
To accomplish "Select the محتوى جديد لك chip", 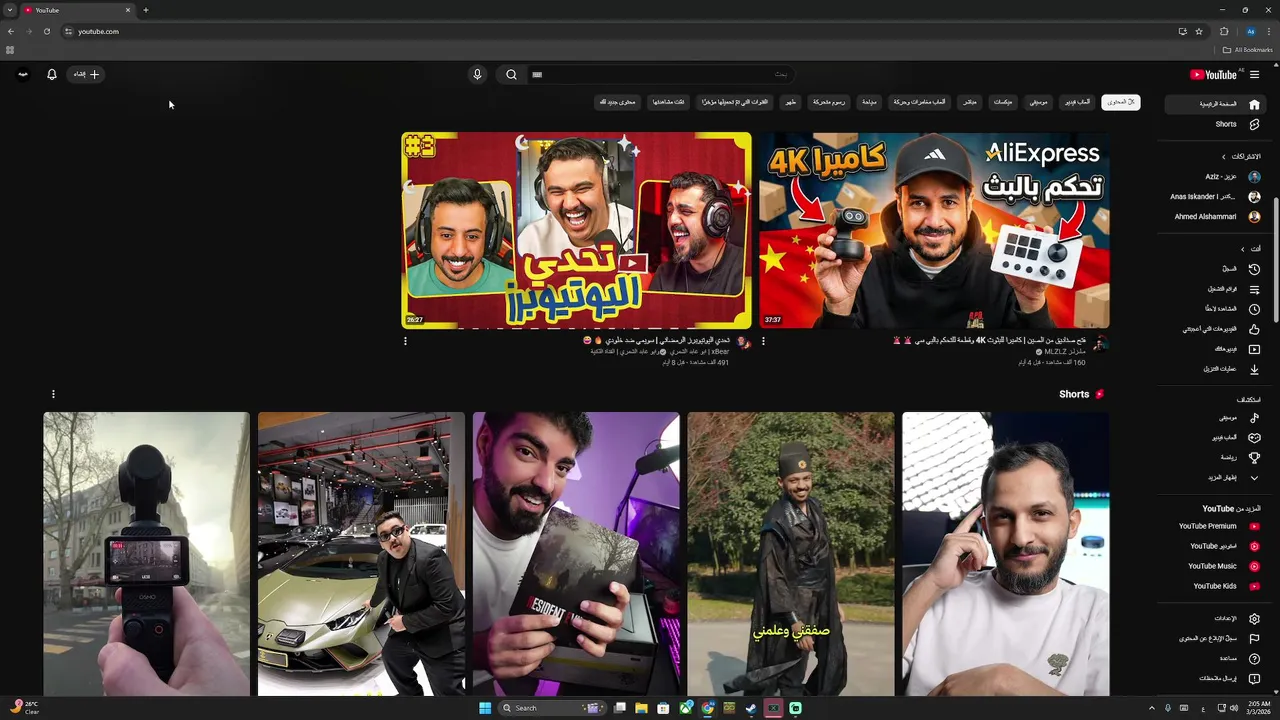I will (618, 102).
